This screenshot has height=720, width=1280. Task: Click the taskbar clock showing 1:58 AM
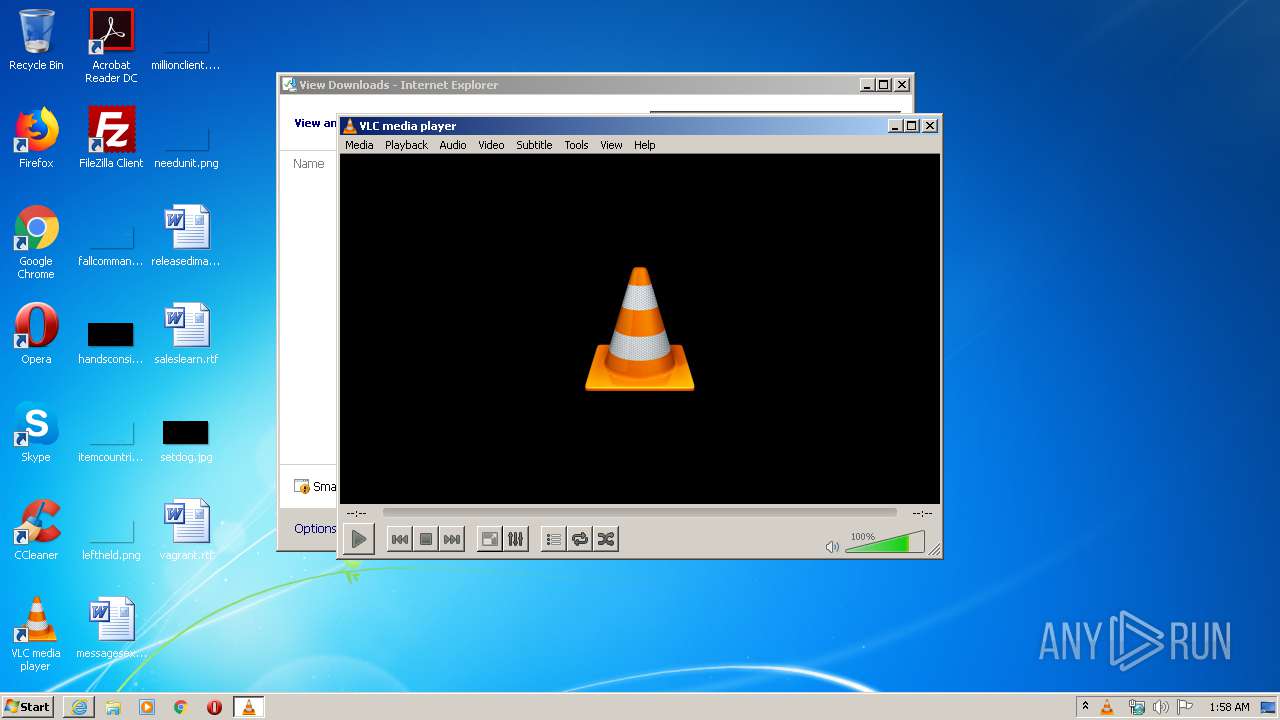pyautogui.click(x=1229, y=707)
